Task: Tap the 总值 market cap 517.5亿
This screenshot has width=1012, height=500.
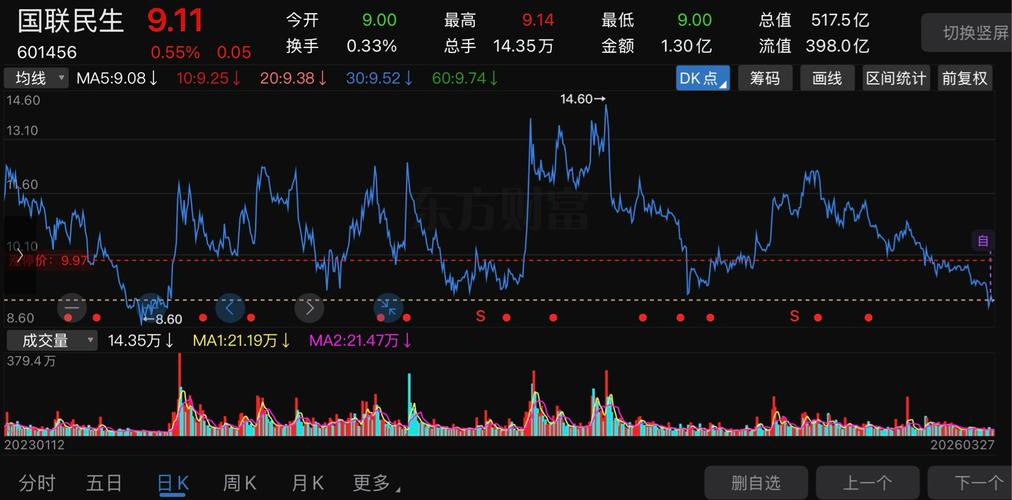Action: tap(840, 20)
